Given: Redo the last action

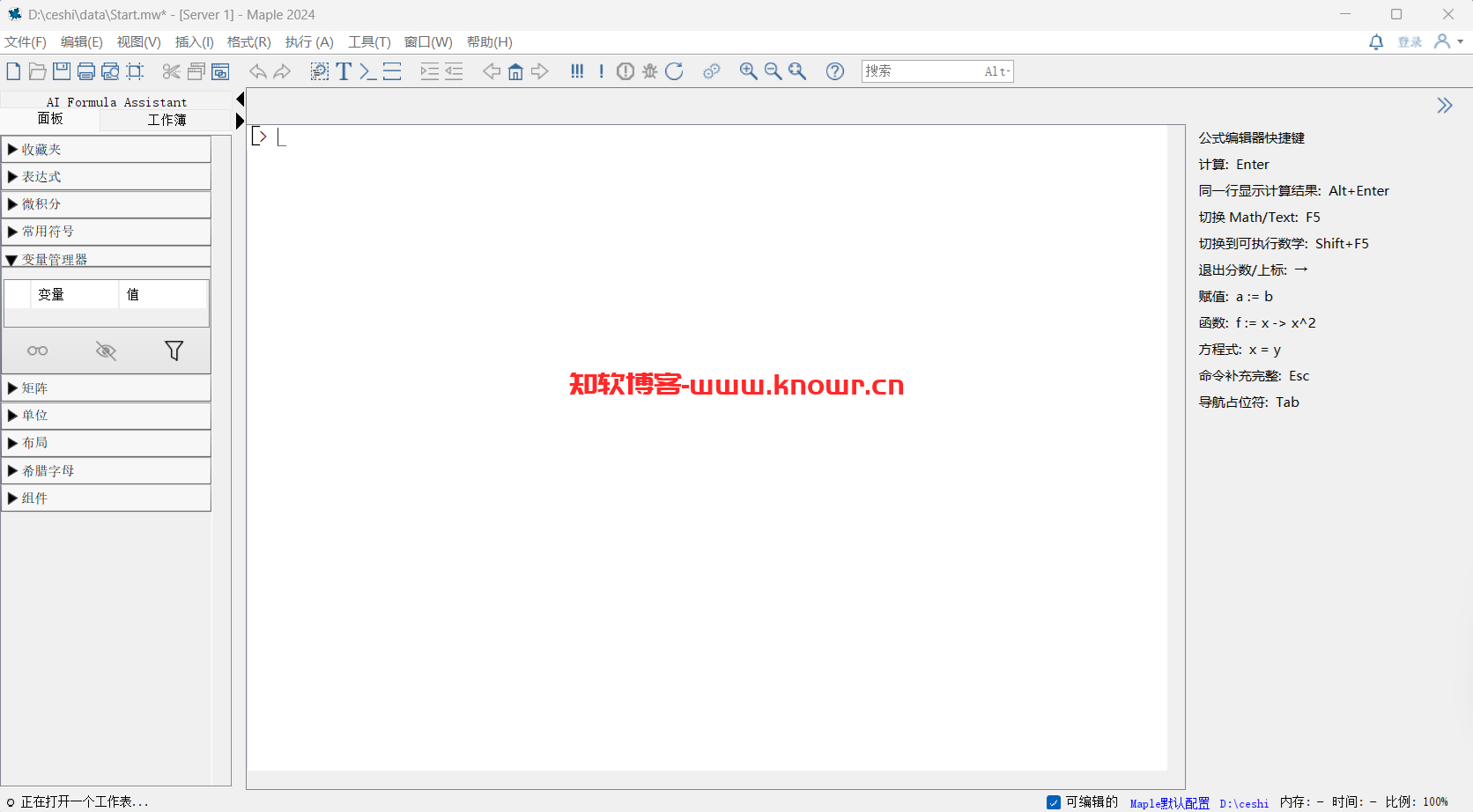Looking at the screenshot, I should [282, 71].
